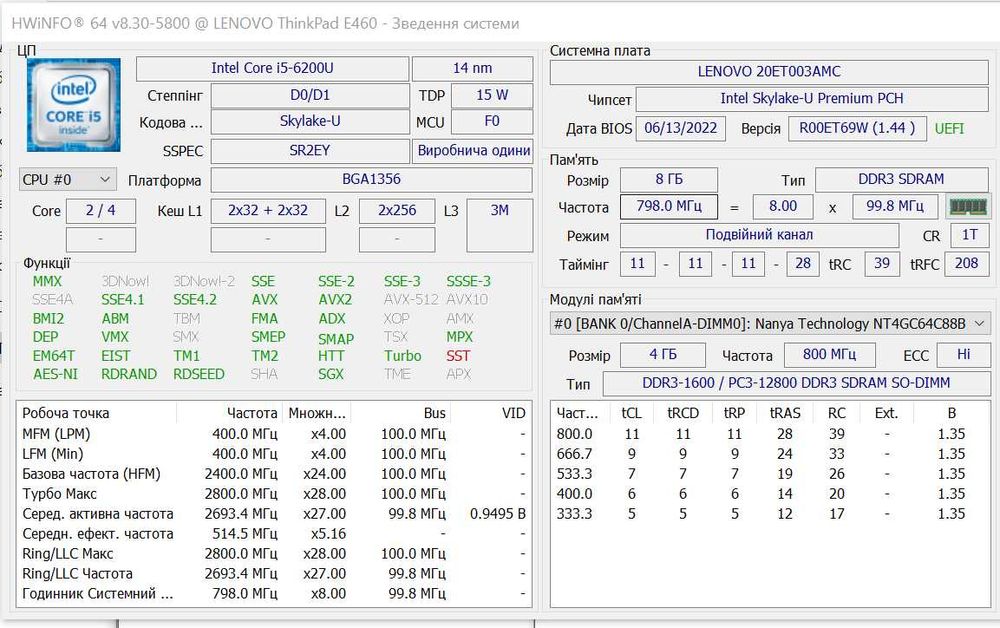Click the tRFC value 208
Image resolution: width=1000 pixels, height=628 pixels.
point(966,263)
